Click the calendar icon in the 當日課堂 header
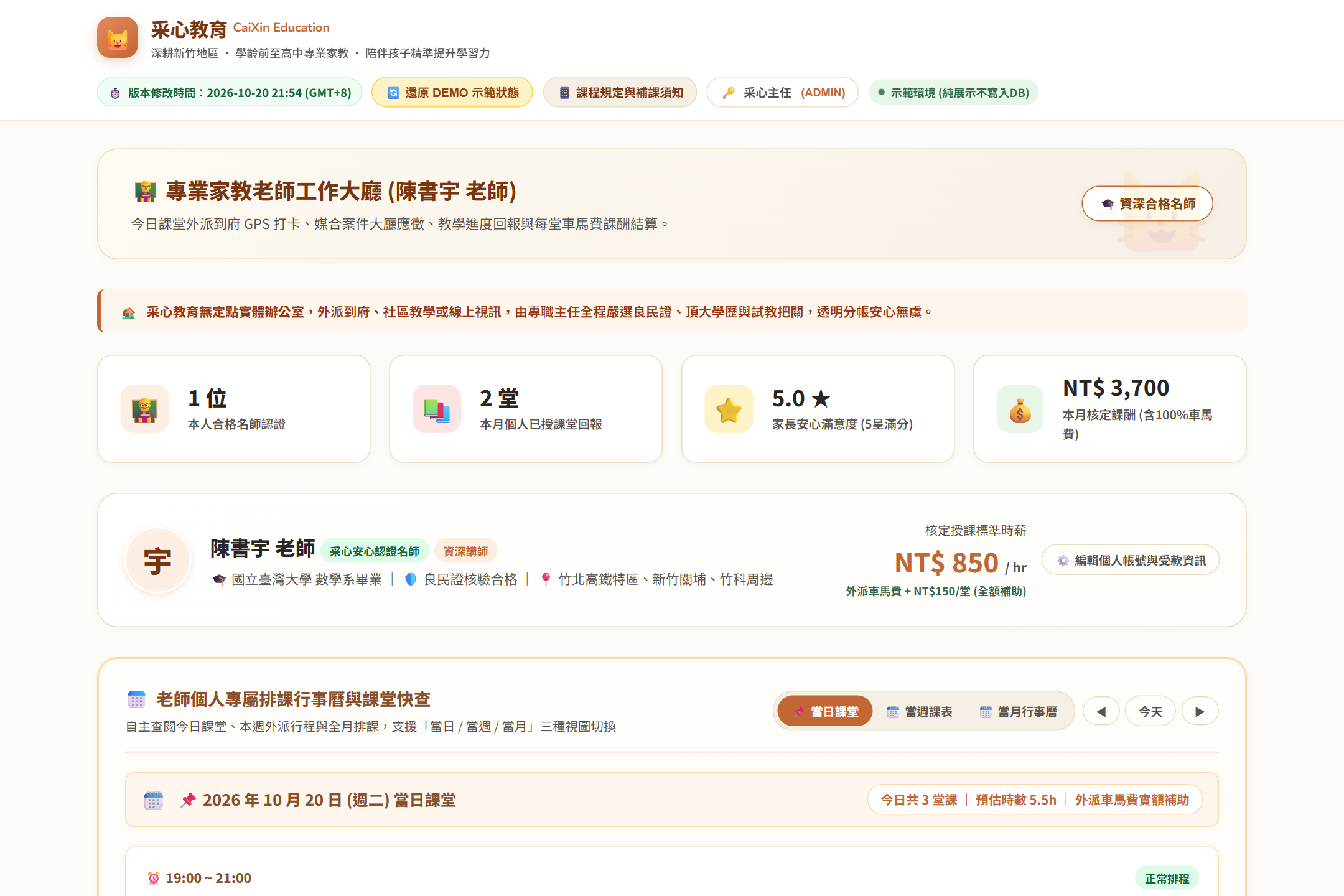This screenshot has height=896, width=1344. (x=154, y=800)
